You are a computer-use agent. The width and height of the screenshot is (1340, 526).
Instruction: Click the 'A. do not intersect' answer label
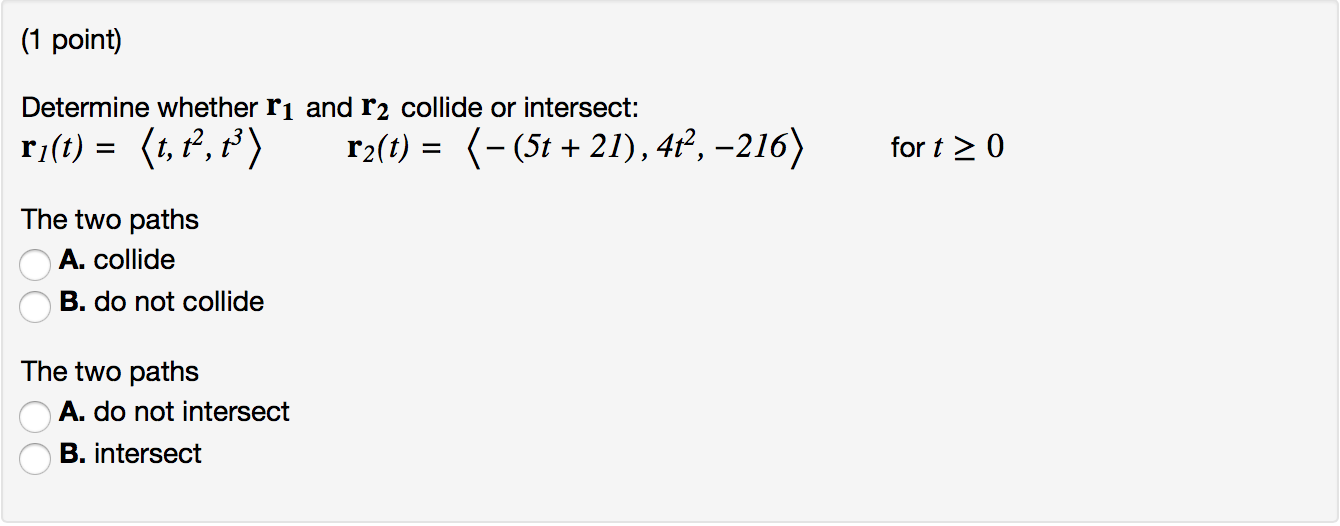pos(174,412)
